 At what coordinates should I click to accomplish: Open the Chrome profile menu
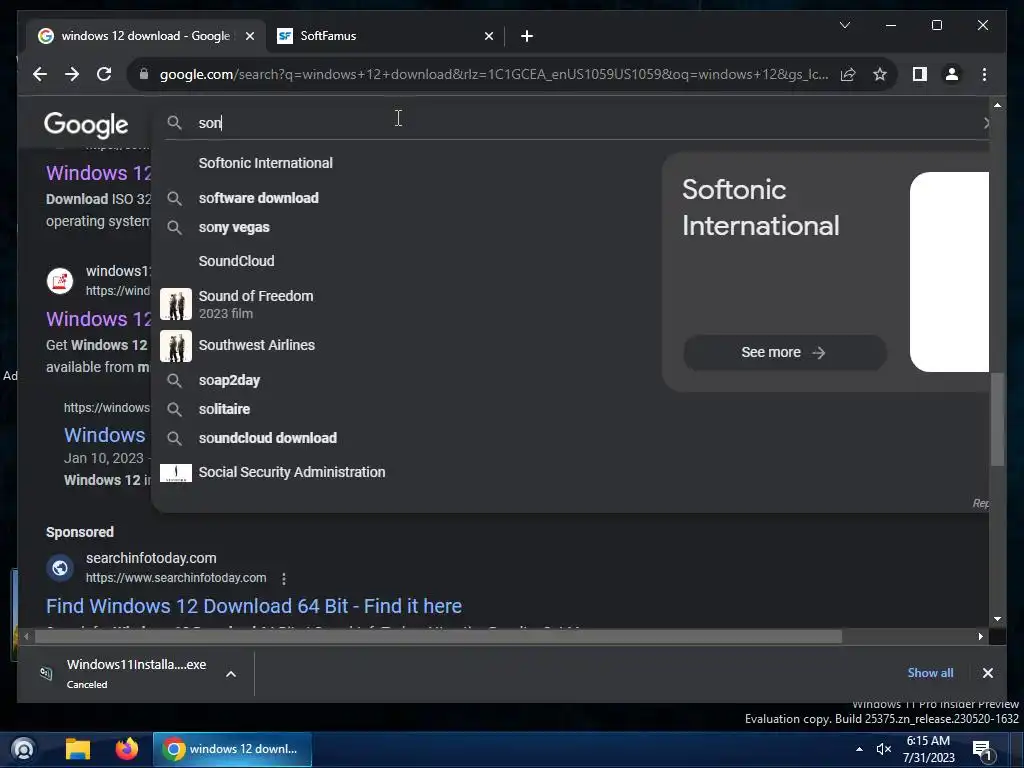click(952, 74)
